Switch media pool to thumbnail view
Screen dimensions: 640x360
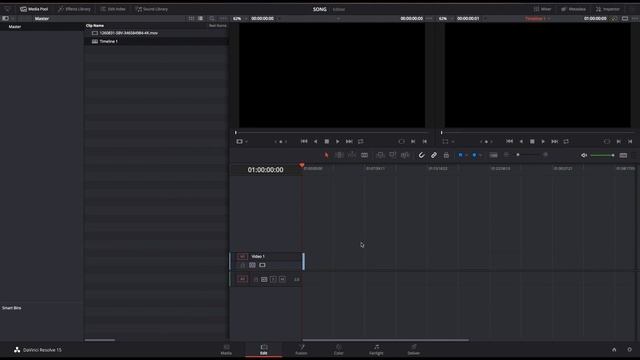pyautogui.click(x=191, y=18)
